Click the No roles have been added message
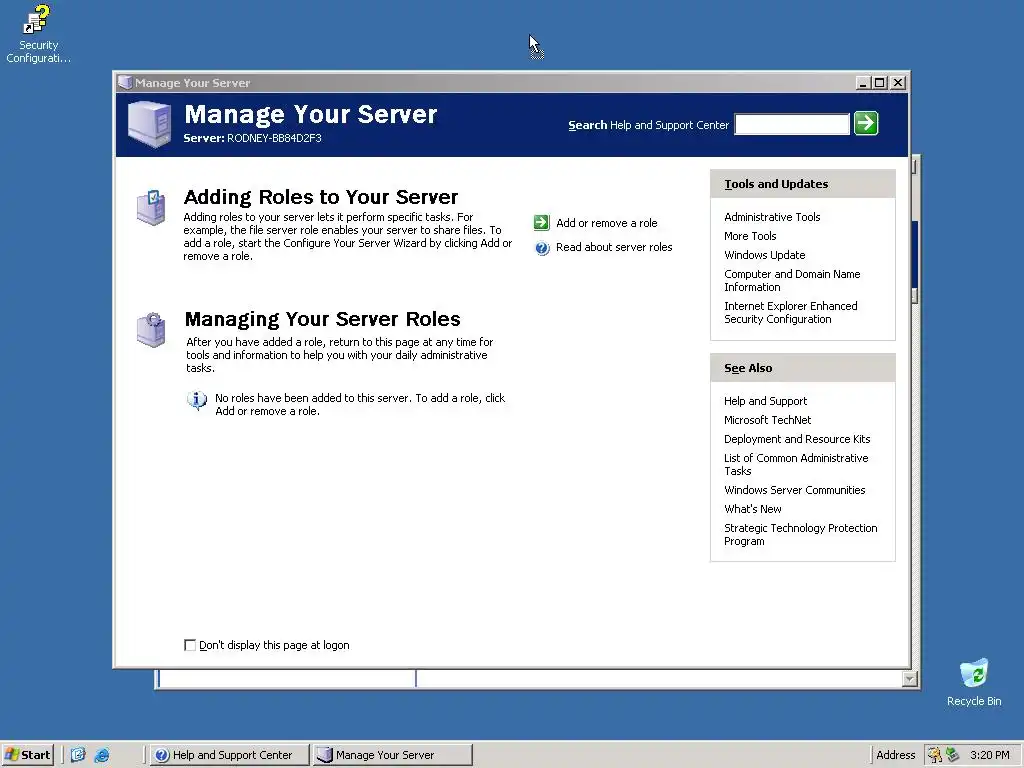The width and height of the screenshot is (1024, 768). 360,404
